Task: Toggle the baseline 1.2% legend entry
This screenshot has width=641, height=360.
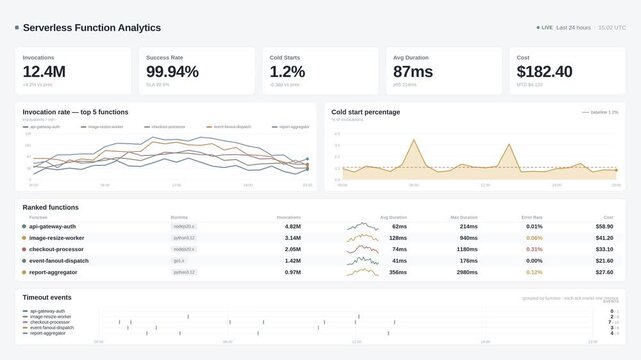Action: tap(600, 112)
